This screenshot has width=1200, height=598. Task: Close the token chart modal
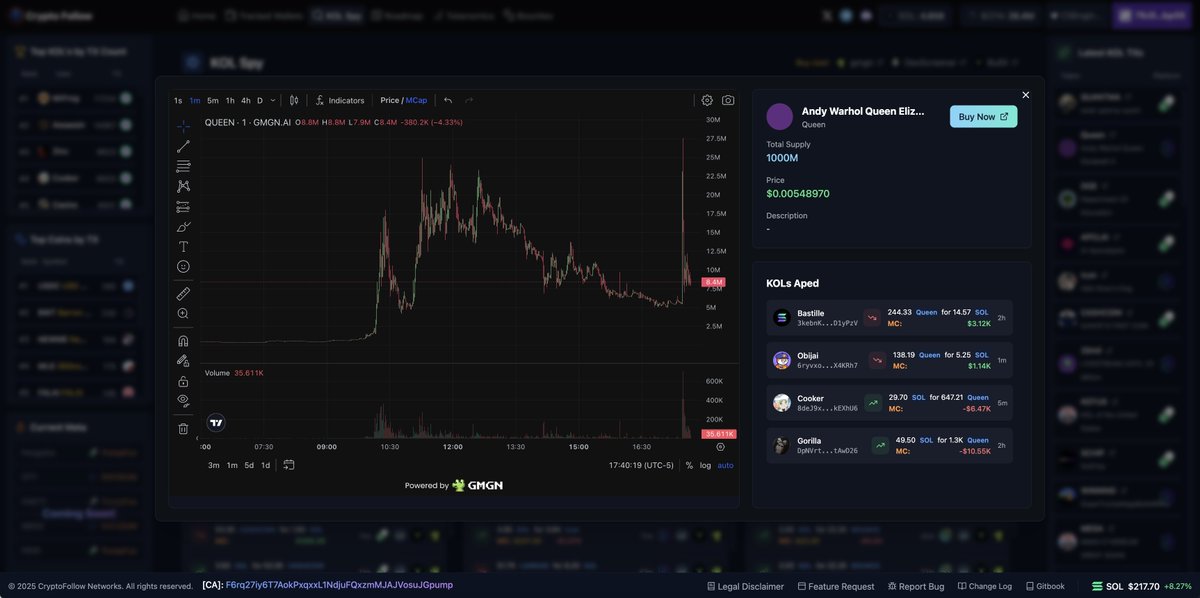(x=1025, y=95)
